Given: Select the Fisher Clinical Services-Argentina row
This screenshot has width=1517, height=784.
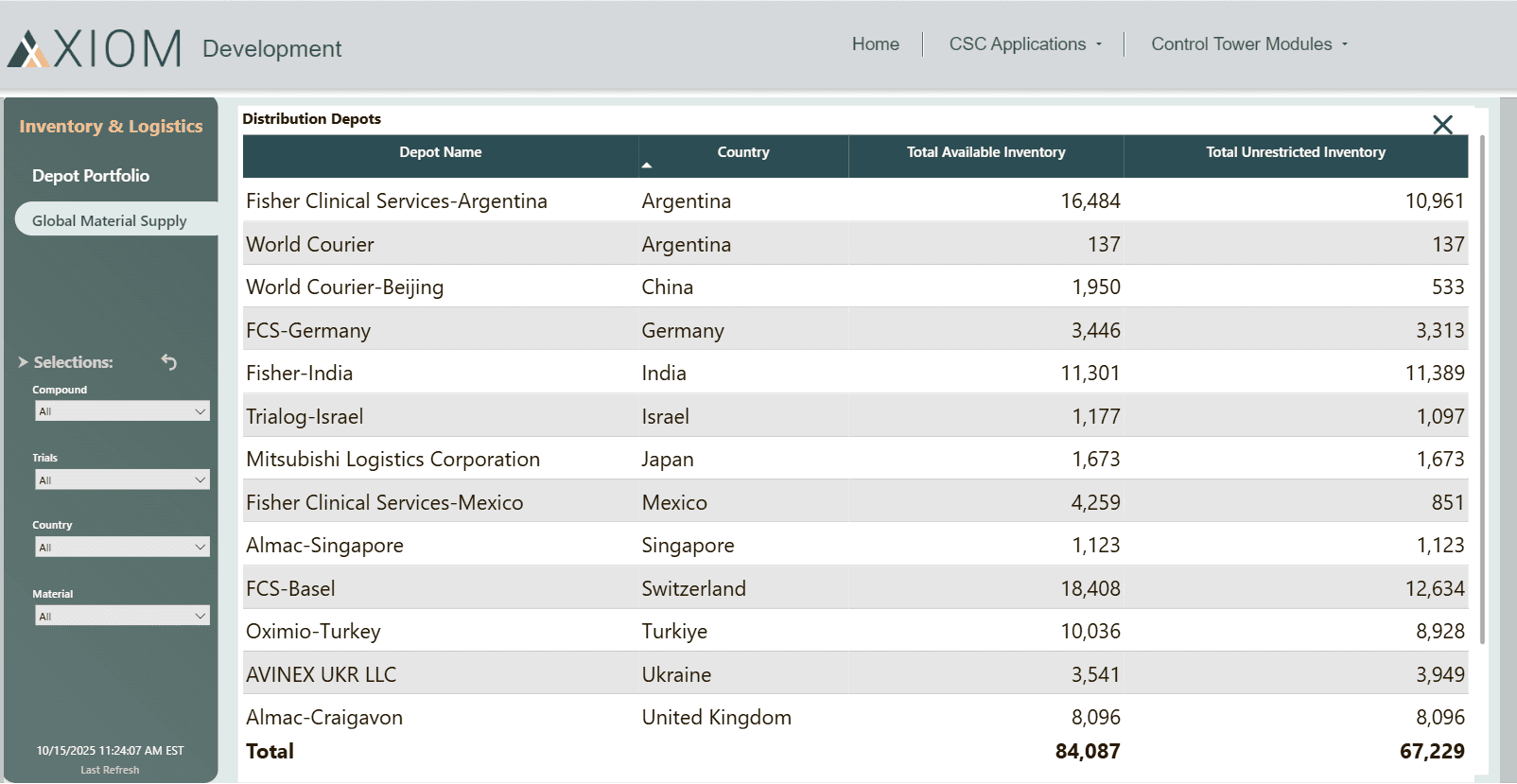Looking at the screenshot, I should tap(855, 200).
